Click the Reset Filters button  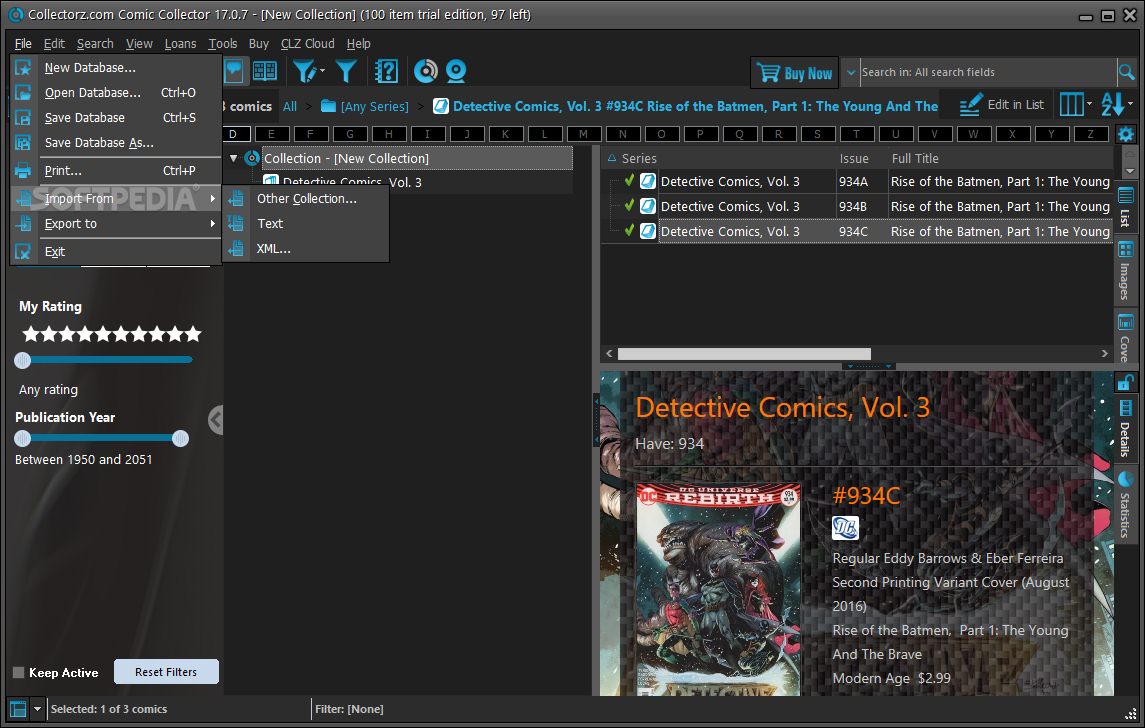(166, 672)
